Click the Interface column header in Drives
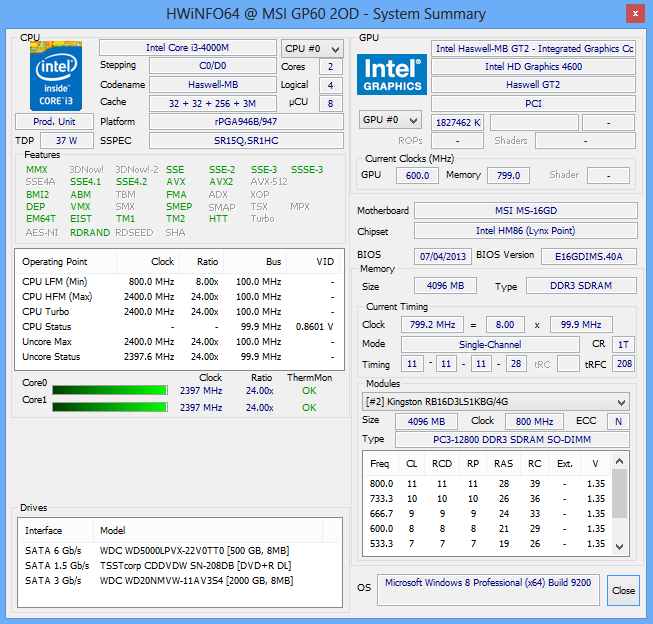 tap(56, 530)
